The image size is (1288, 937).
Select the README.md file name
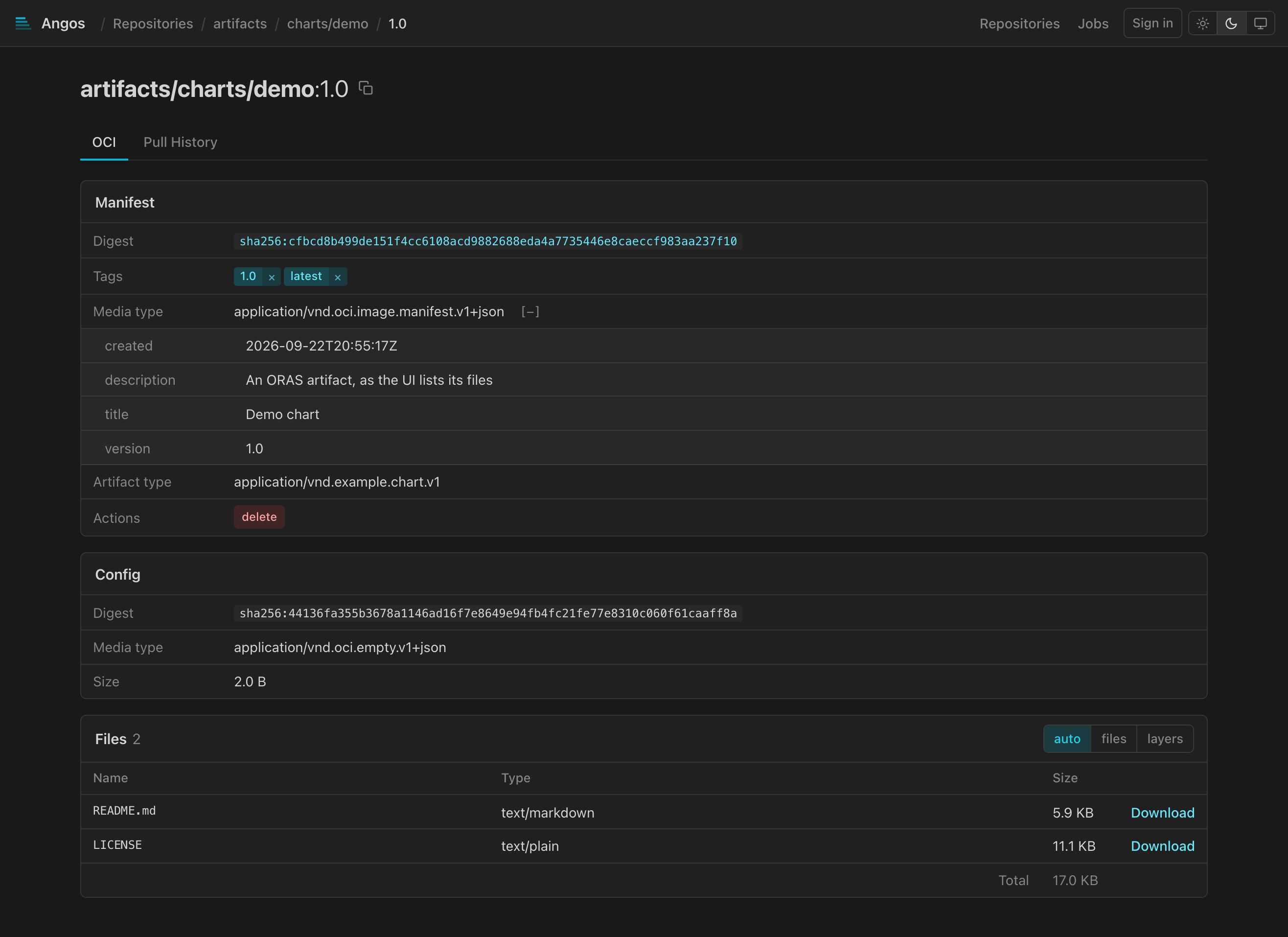click(x=124, y=811)
